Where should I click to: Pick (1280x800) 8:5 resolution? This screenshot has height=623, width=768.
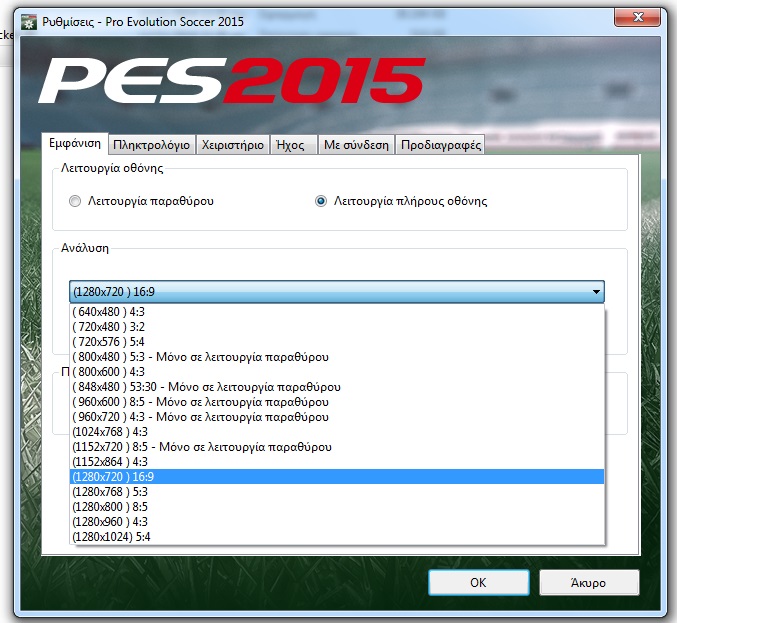337,507
